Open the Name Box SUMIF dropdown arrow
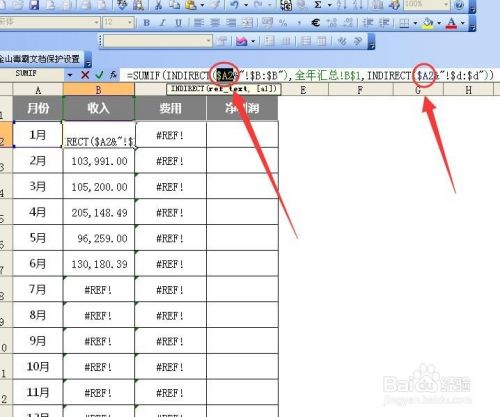This screenshot has height=417, width=500. coord(70,75)
